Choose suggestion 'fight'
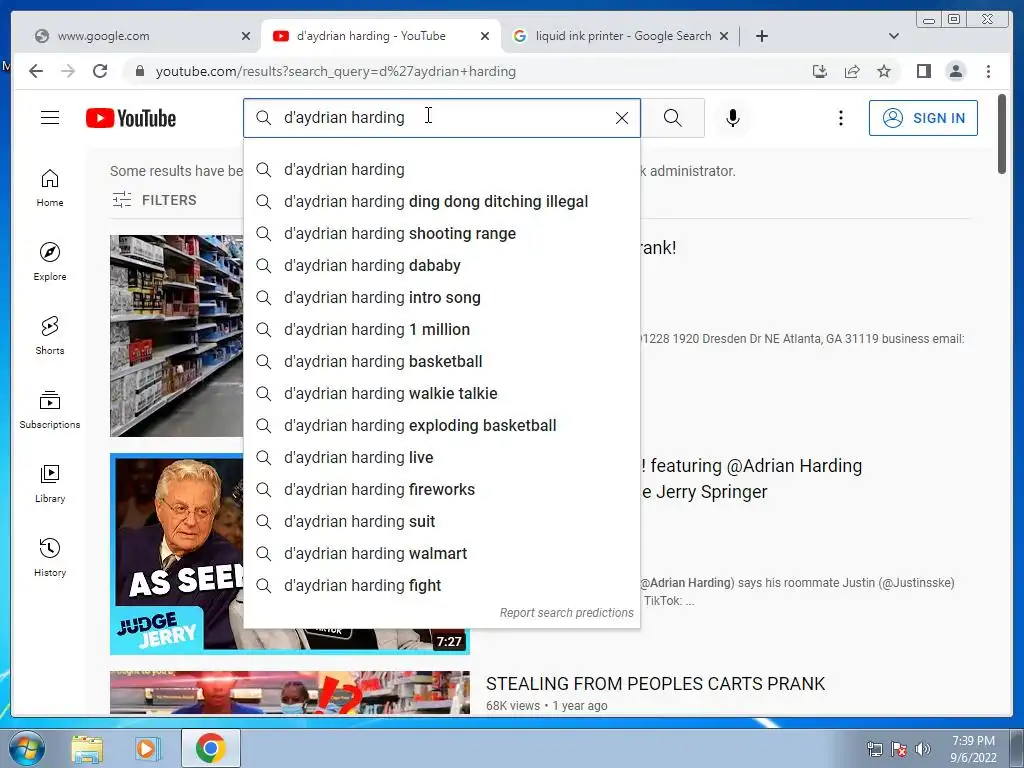This screenshot has width=1024, height=768. [x=441, y=586]
